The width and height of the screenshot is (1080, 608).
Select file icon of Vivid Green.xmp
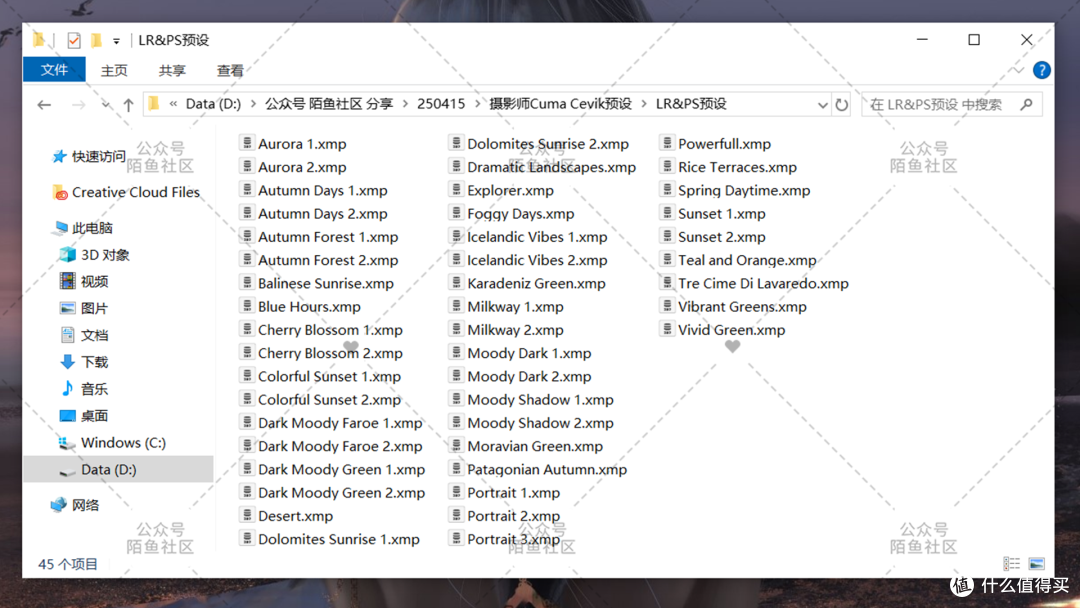click(x=667, y=329)
